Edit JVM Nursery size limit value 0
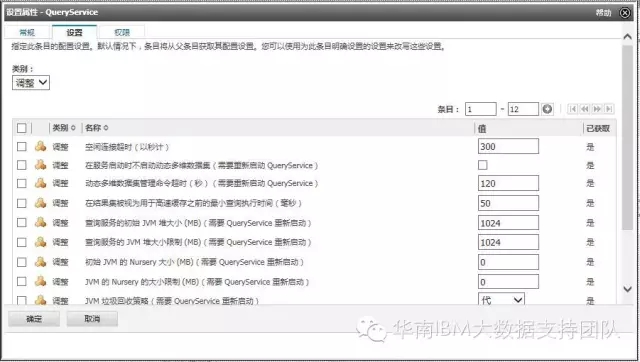 coord(508,282)
